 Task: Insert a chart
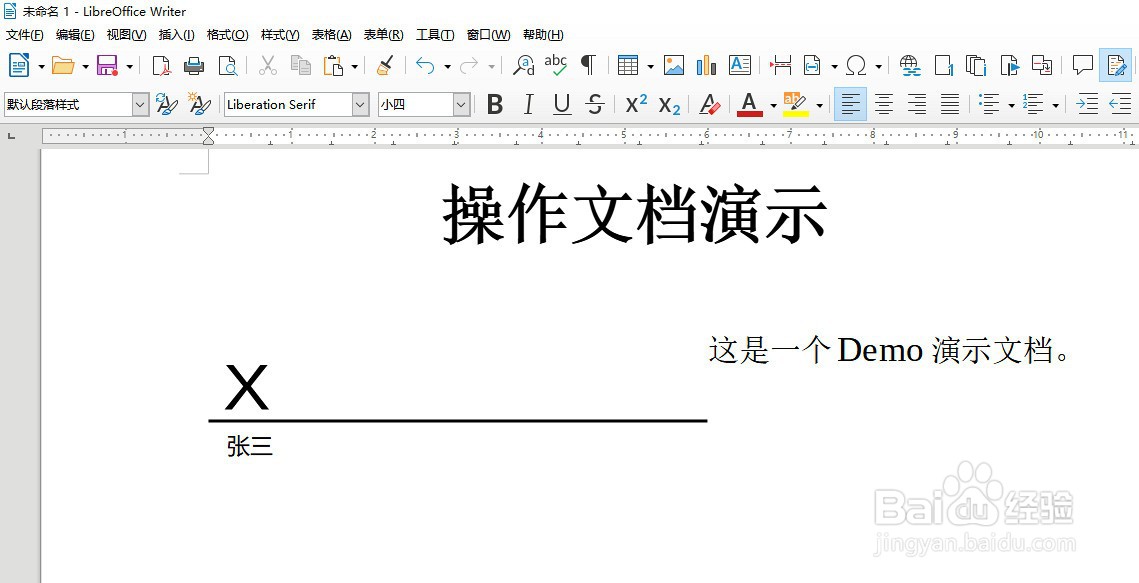pos(706,64)
